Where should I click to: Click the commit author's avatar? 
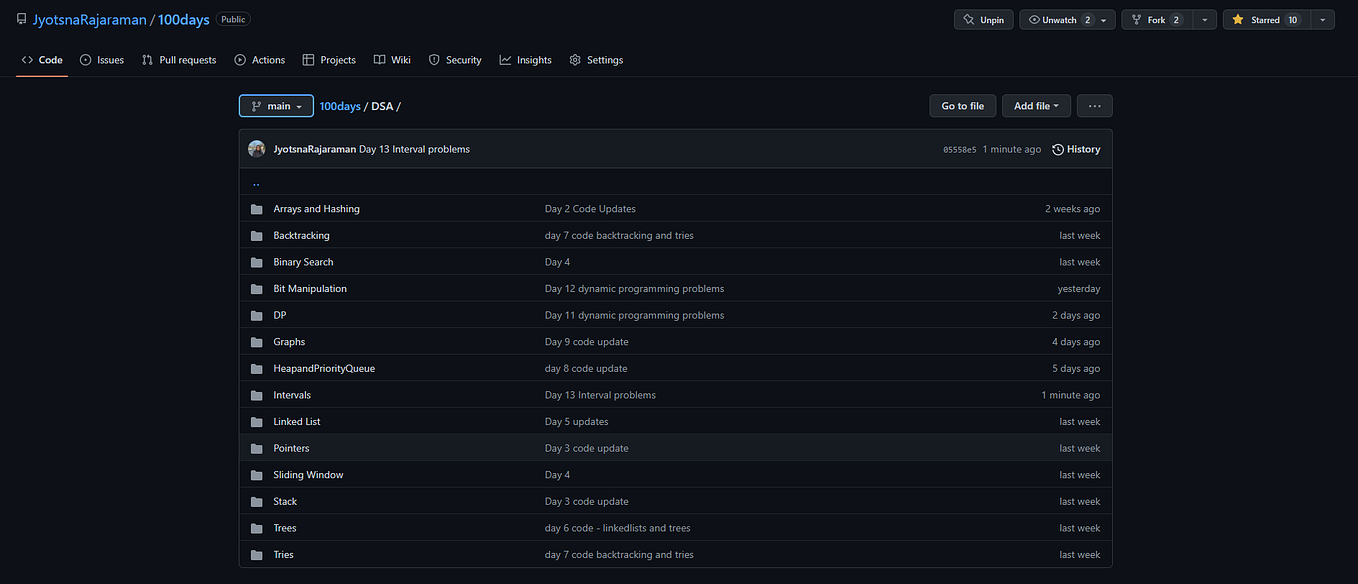point(256,148)
